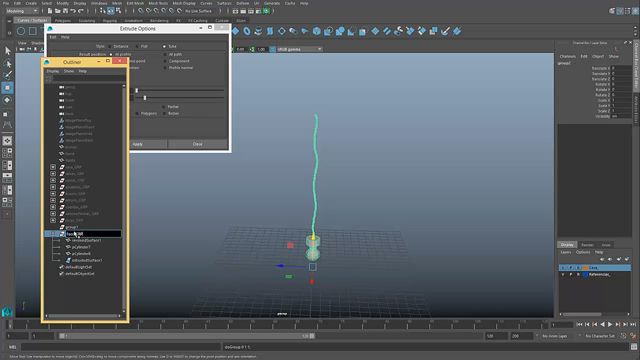The image size is (640, 360).
Task: Activate the Move tool in left toolbox
Action: pos(7,88)
